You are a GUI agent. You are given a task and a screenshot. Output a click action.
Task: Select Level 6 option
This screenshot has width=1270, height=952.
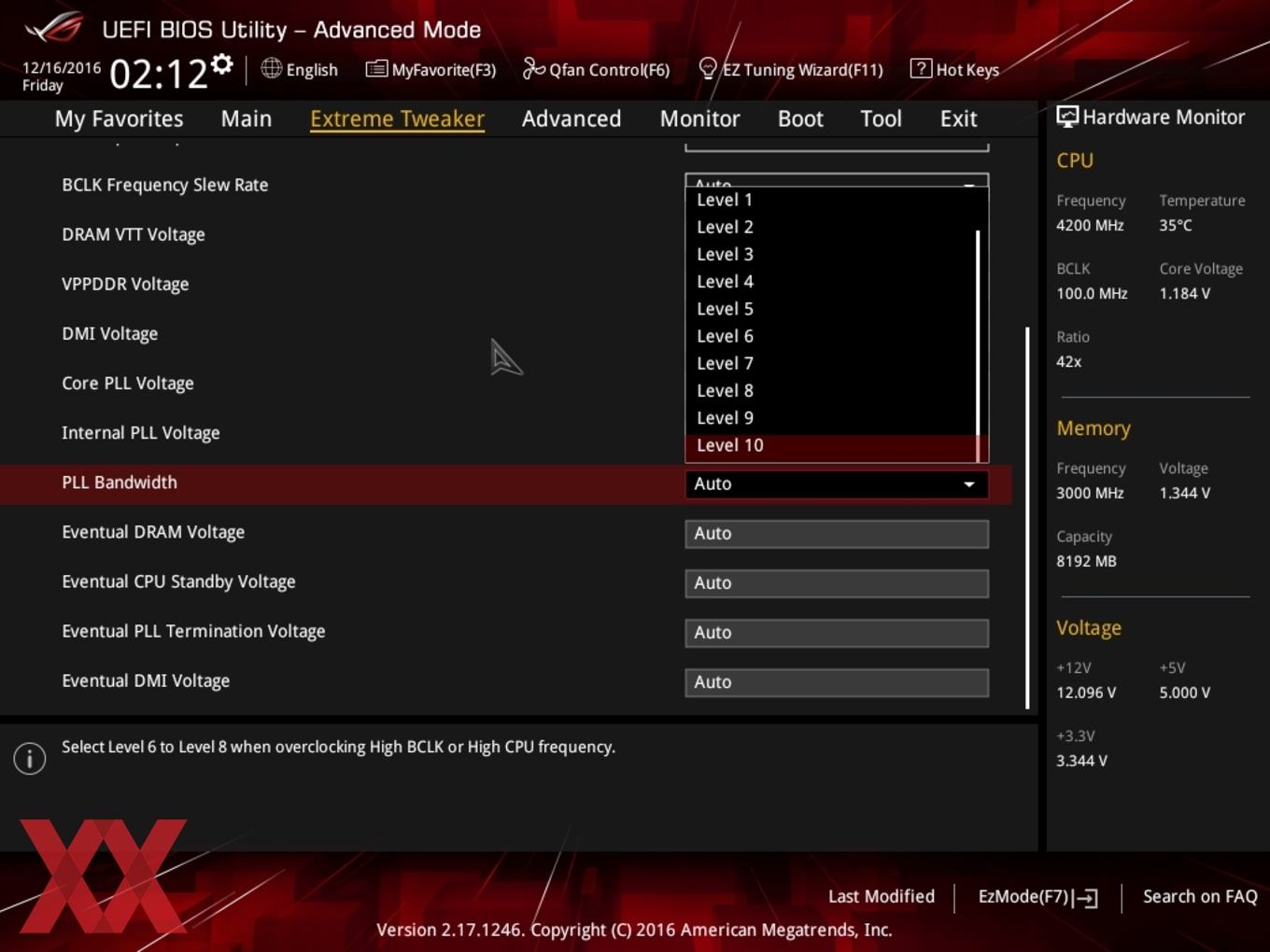(x=830, y=336)
